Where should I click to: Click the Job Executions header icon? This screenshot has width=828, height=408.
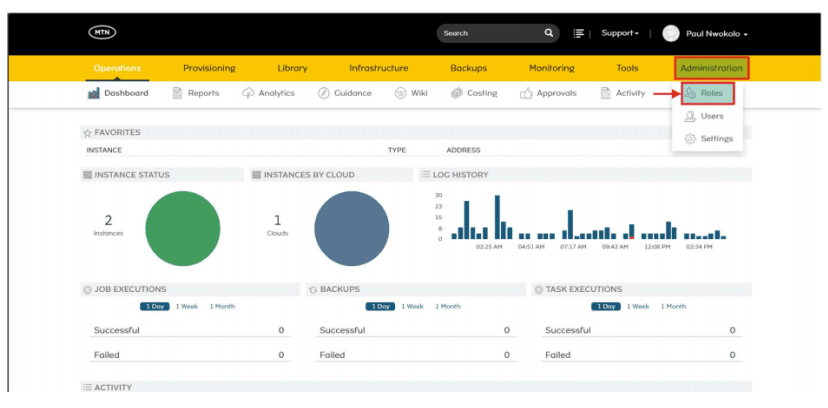pyautogui.click(x=88, y=289)
